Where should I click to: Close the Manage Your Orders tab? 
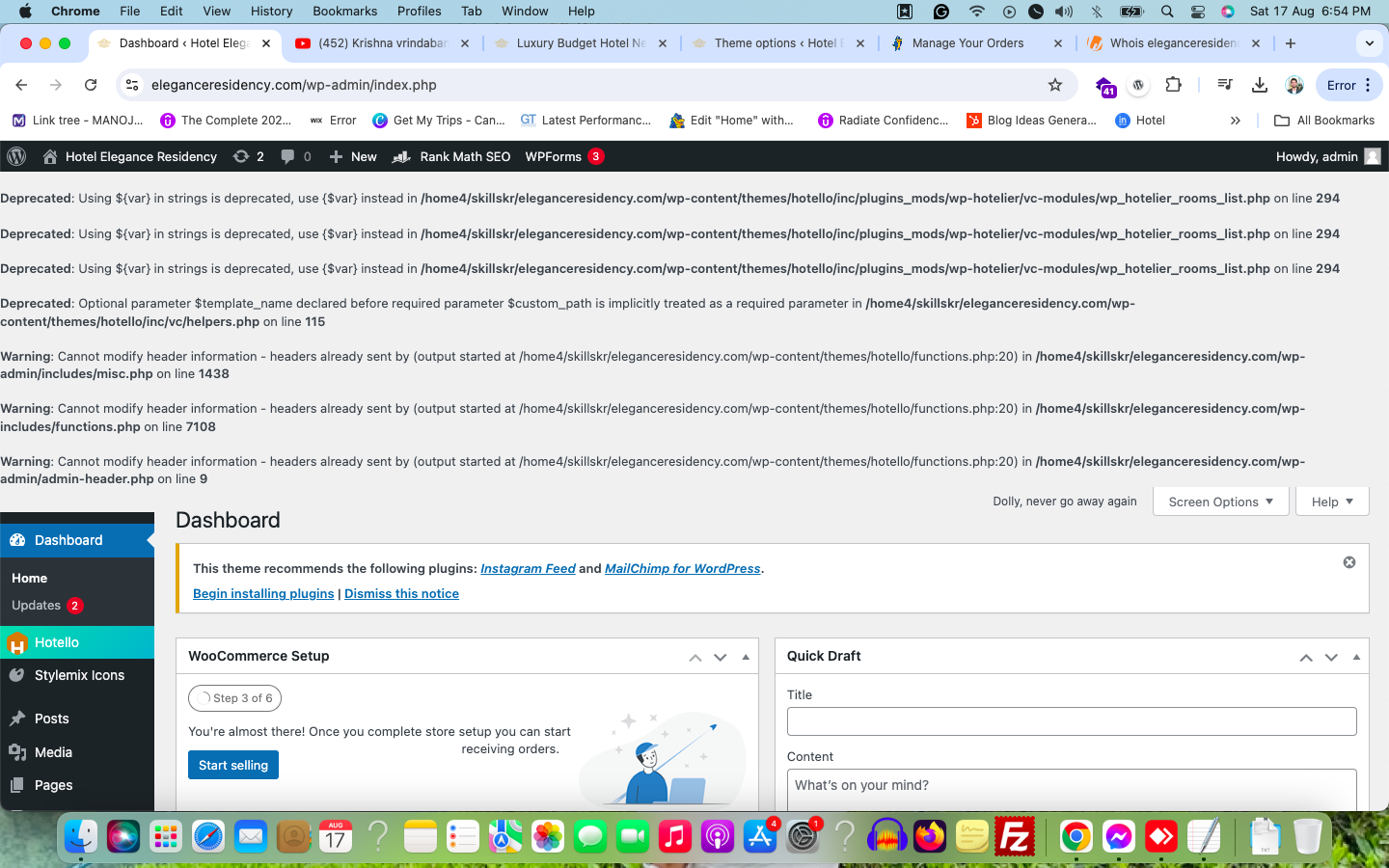tap(1058, 43)
